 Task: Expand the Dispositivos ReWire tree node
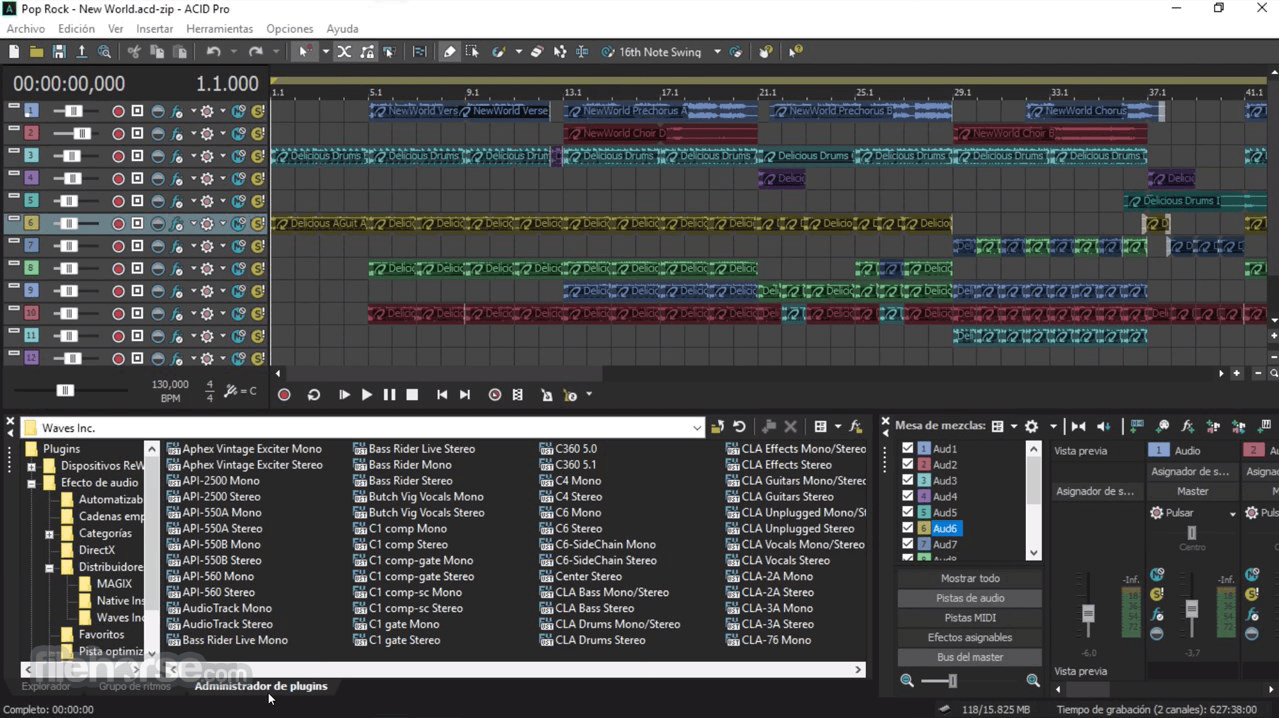31,466
